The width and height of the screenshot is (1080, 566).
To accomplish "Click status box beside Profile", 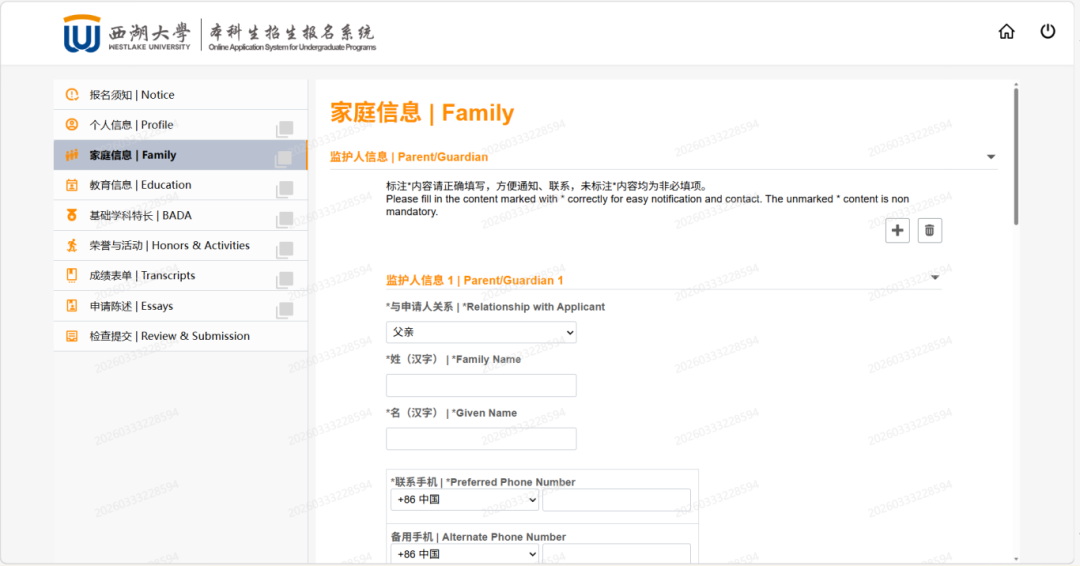I will [284, 129].
